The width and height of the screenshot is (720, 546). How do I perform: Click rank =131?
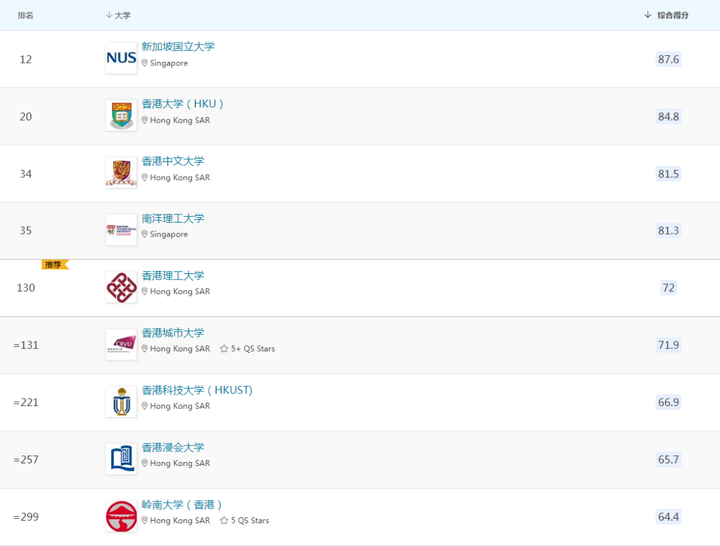pyautogui.click(x=26, y=345)
